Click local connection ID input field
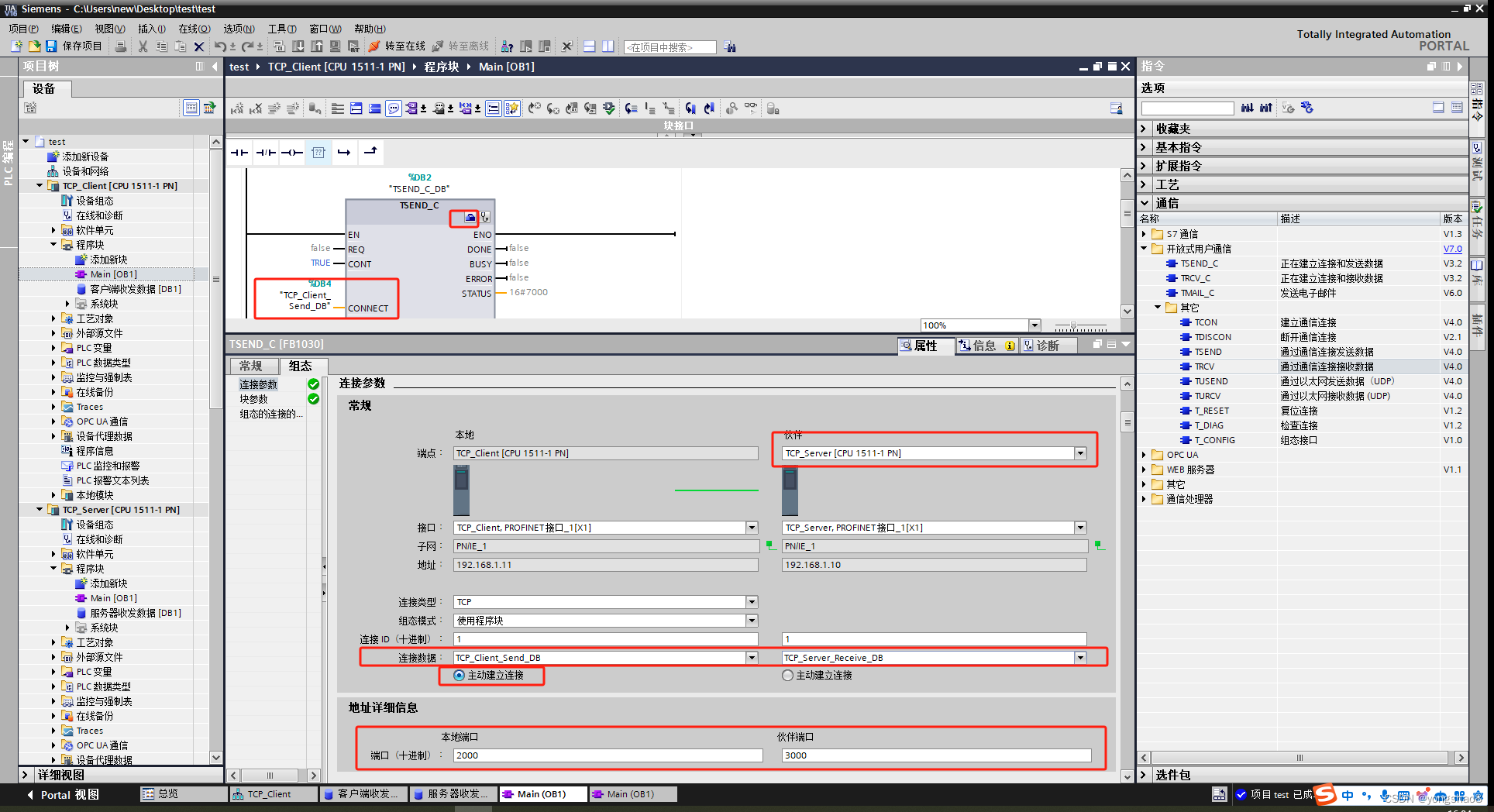 pyautogui.click(x=605, y=639)
